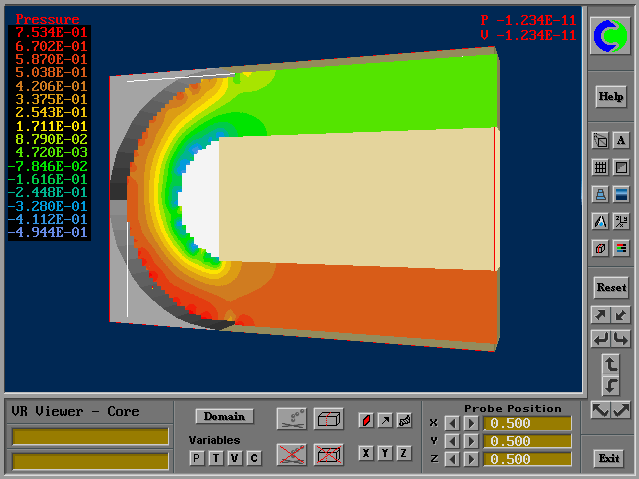Click the Exit button

[609, 458]
